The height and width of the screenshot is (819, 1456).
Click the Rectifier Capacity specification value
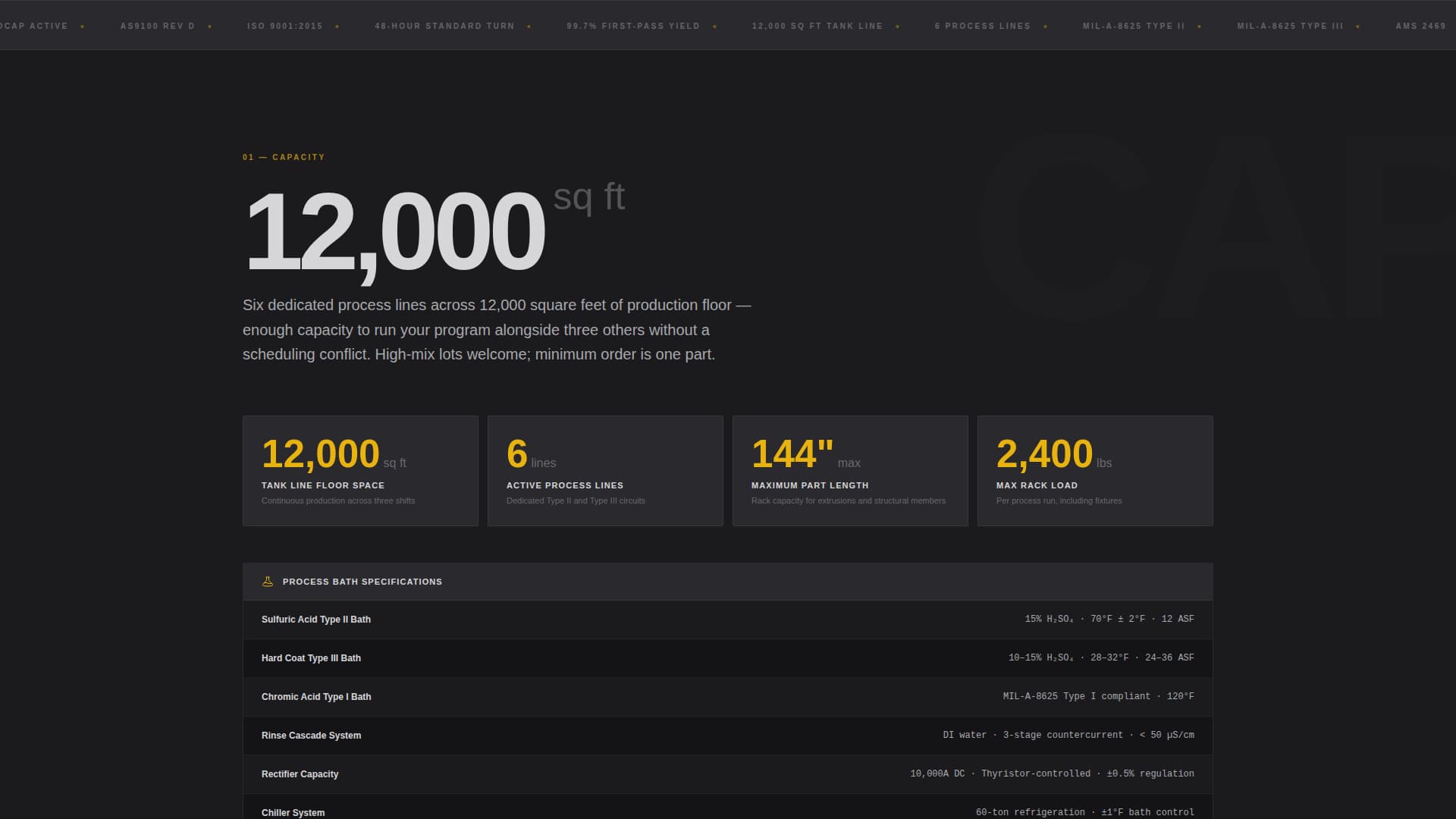click(x=1052, y=773)
